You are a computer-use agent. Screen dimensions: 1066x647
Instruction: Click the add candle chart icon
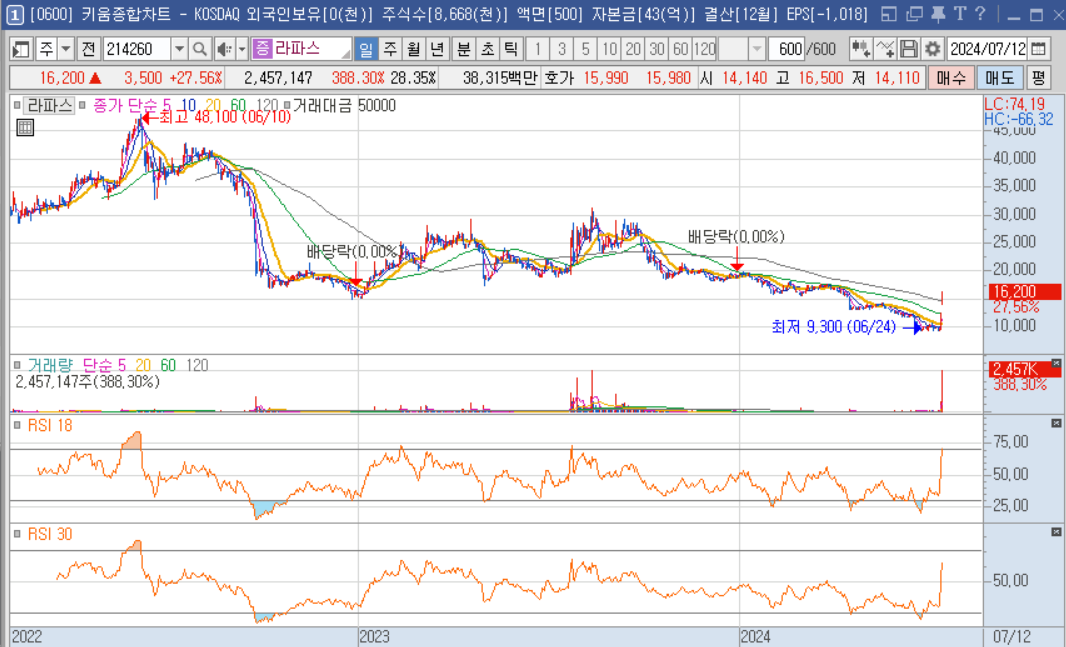pos(861,49)
